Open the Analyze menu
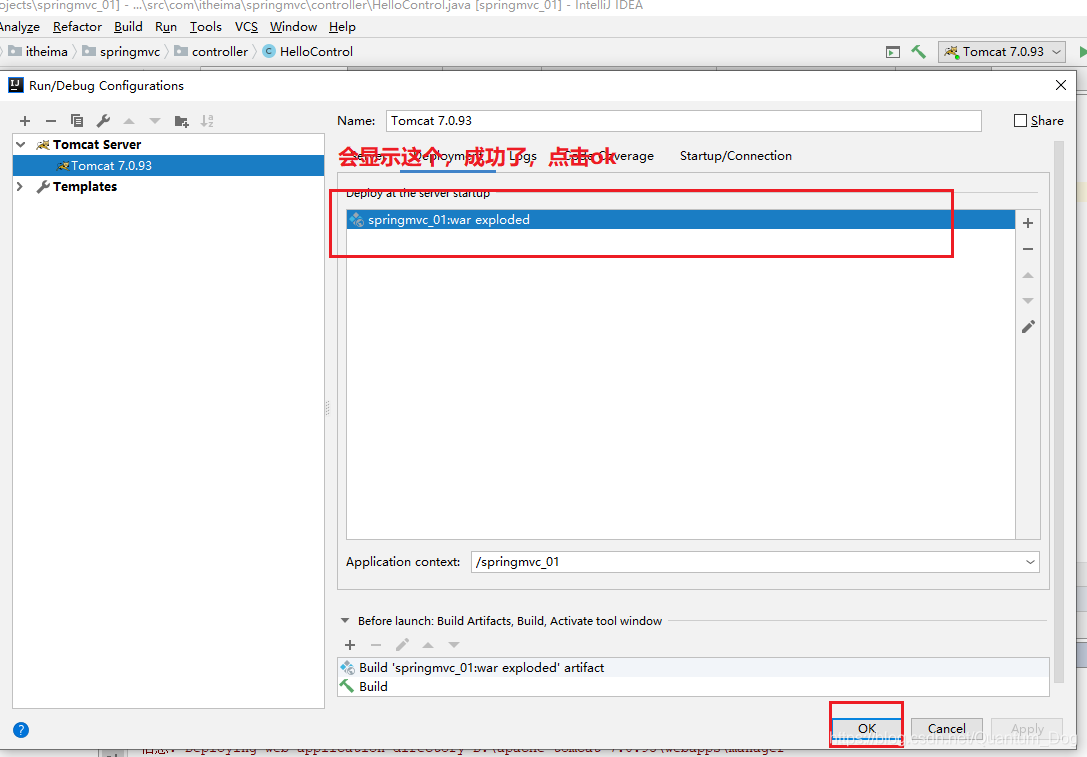1087x757 pixels. (x=19, y=27)
